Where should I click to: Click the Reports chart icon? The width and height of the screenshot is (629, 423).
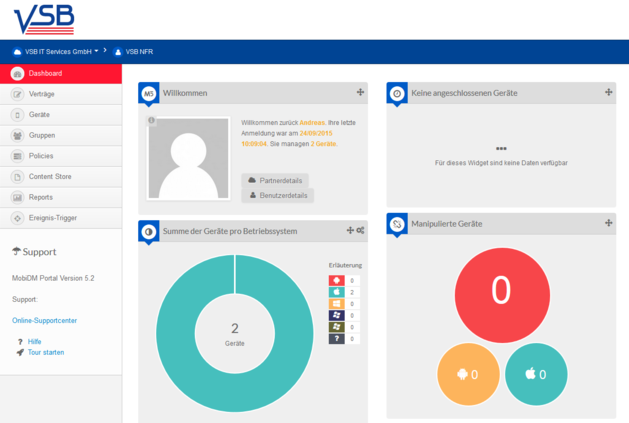click(17, 197)
